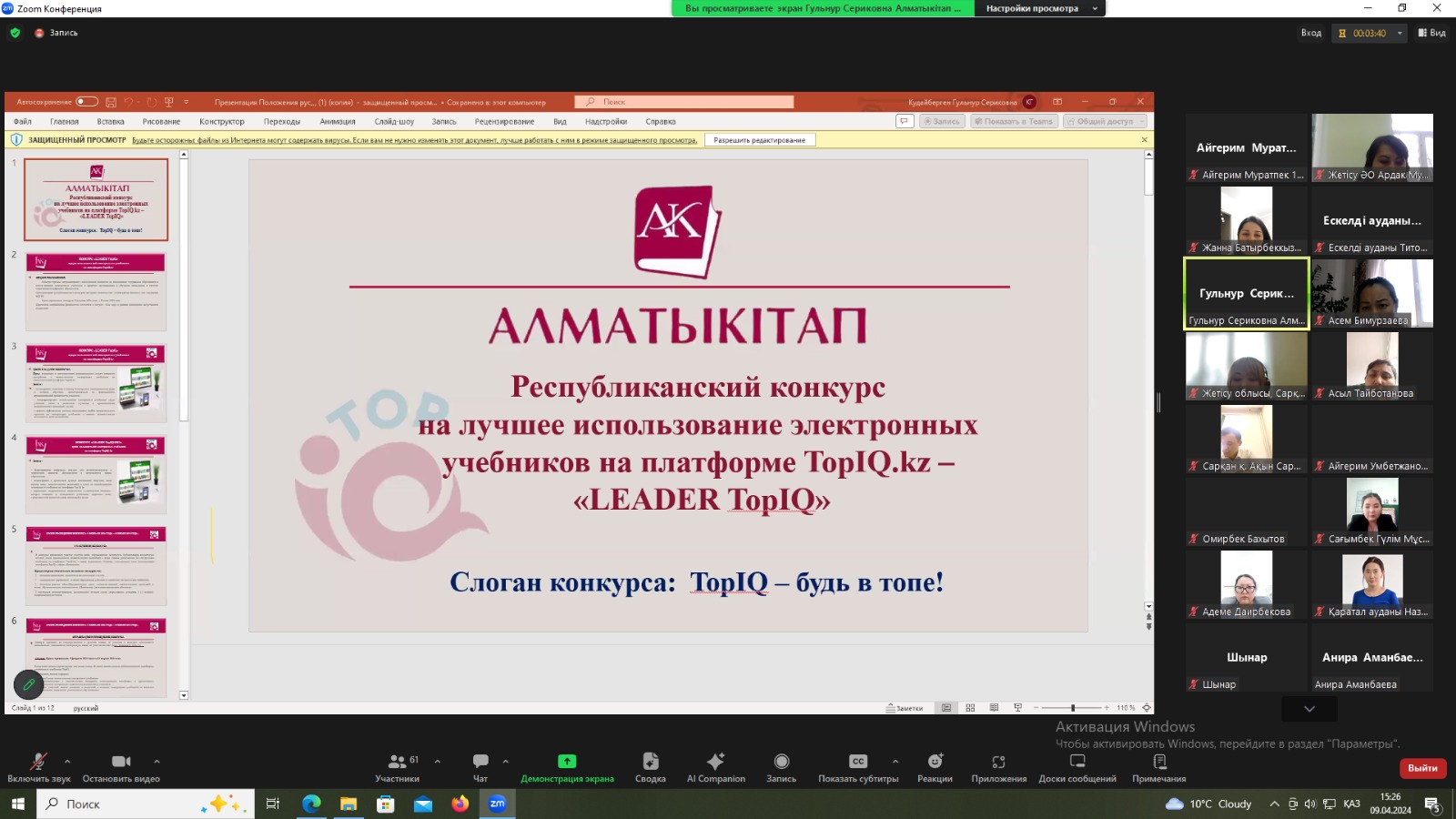
Task: Open the Анимация ribbon tab
Action: click(338, 121)
